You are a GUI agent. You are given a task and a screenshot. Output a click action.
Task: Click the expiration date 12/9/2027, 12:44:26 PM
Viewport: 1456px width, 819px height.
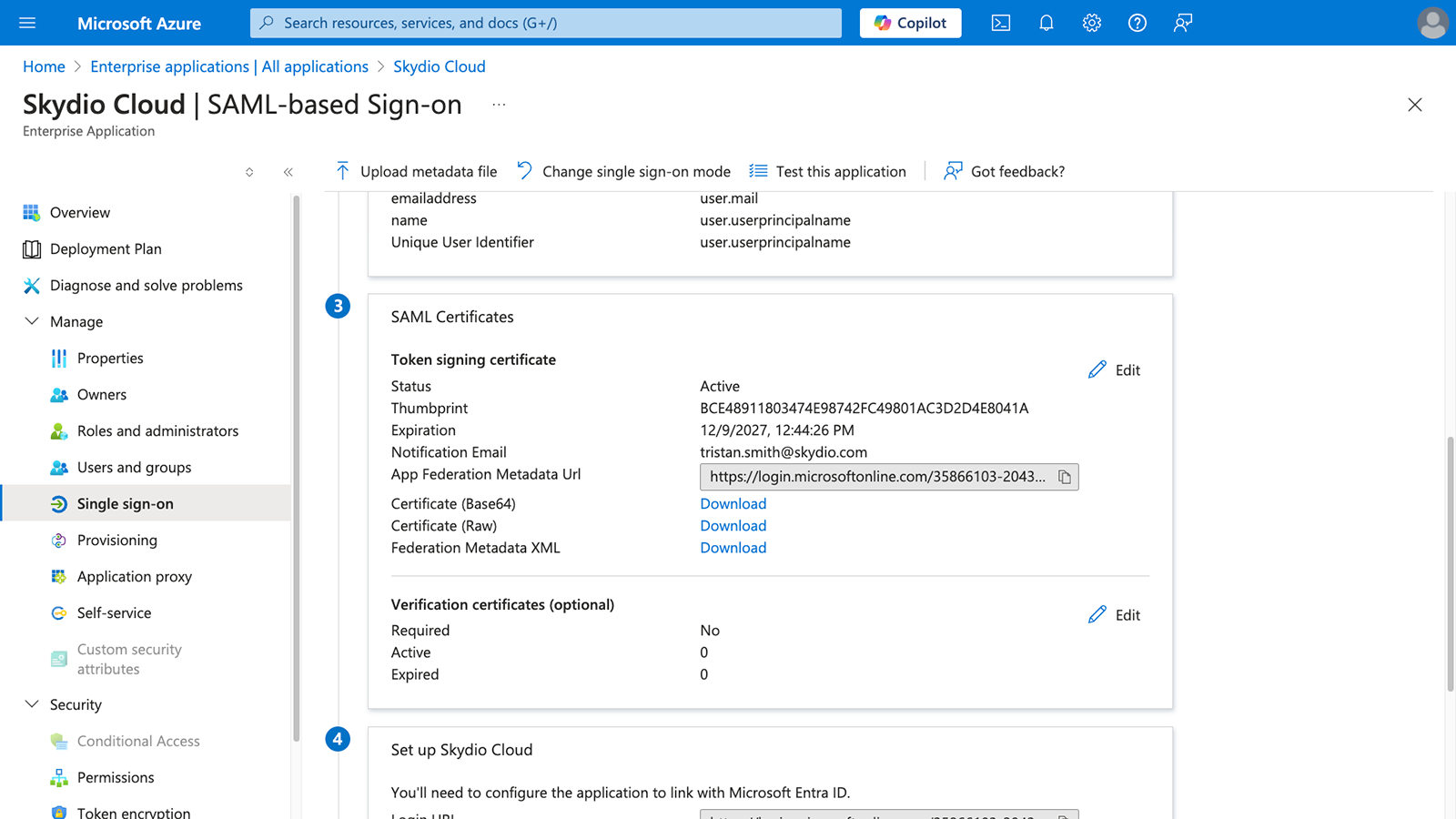click(777, 430)
